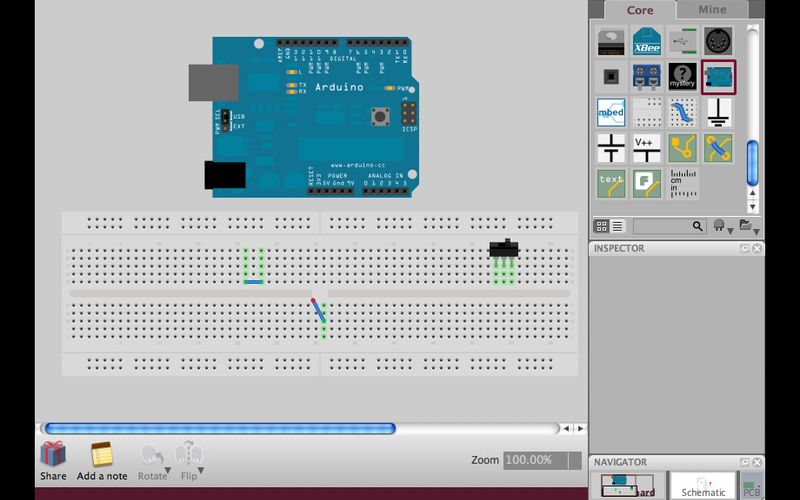Screen dimensions: 800x500
Task: Select the cm/in ruler part
Action: 682,184
